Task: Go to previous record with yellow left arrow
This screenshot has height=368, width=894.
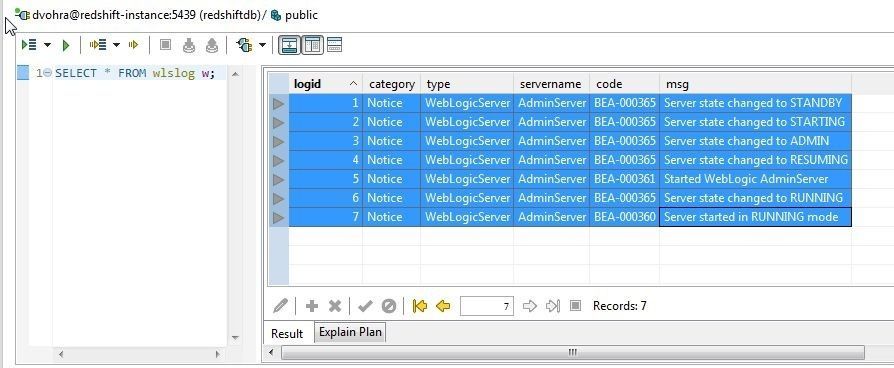Action: (443, 306)
